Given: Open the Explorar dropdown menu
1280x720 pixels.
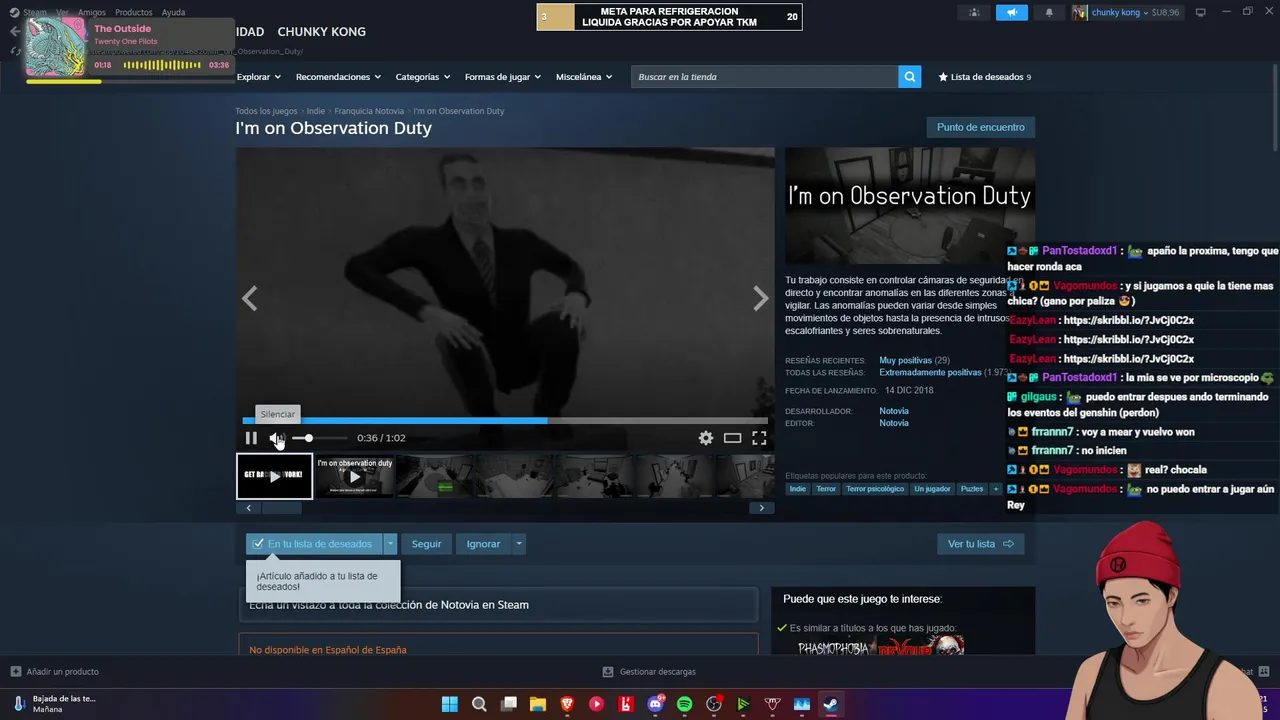Looking at the screenshot, I should coord(258,77).
